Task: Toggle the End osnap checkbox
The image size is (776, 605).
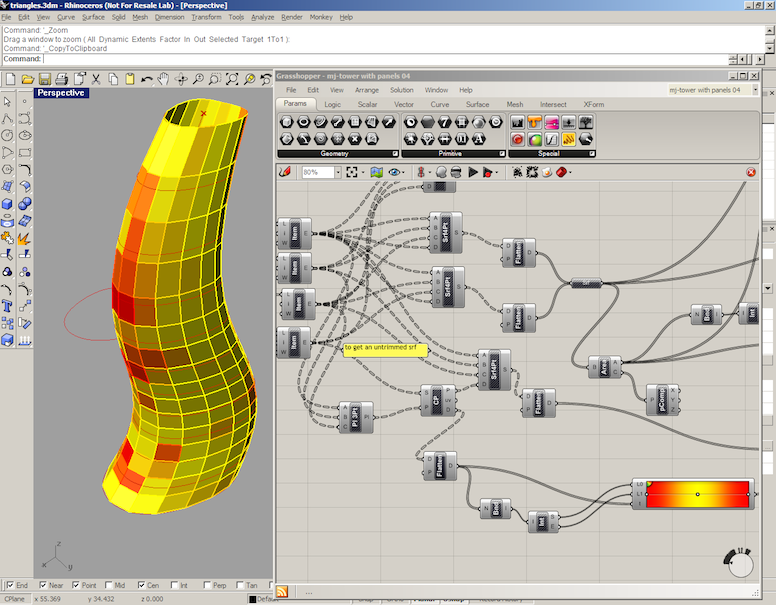Action: (x=10, y=585)
